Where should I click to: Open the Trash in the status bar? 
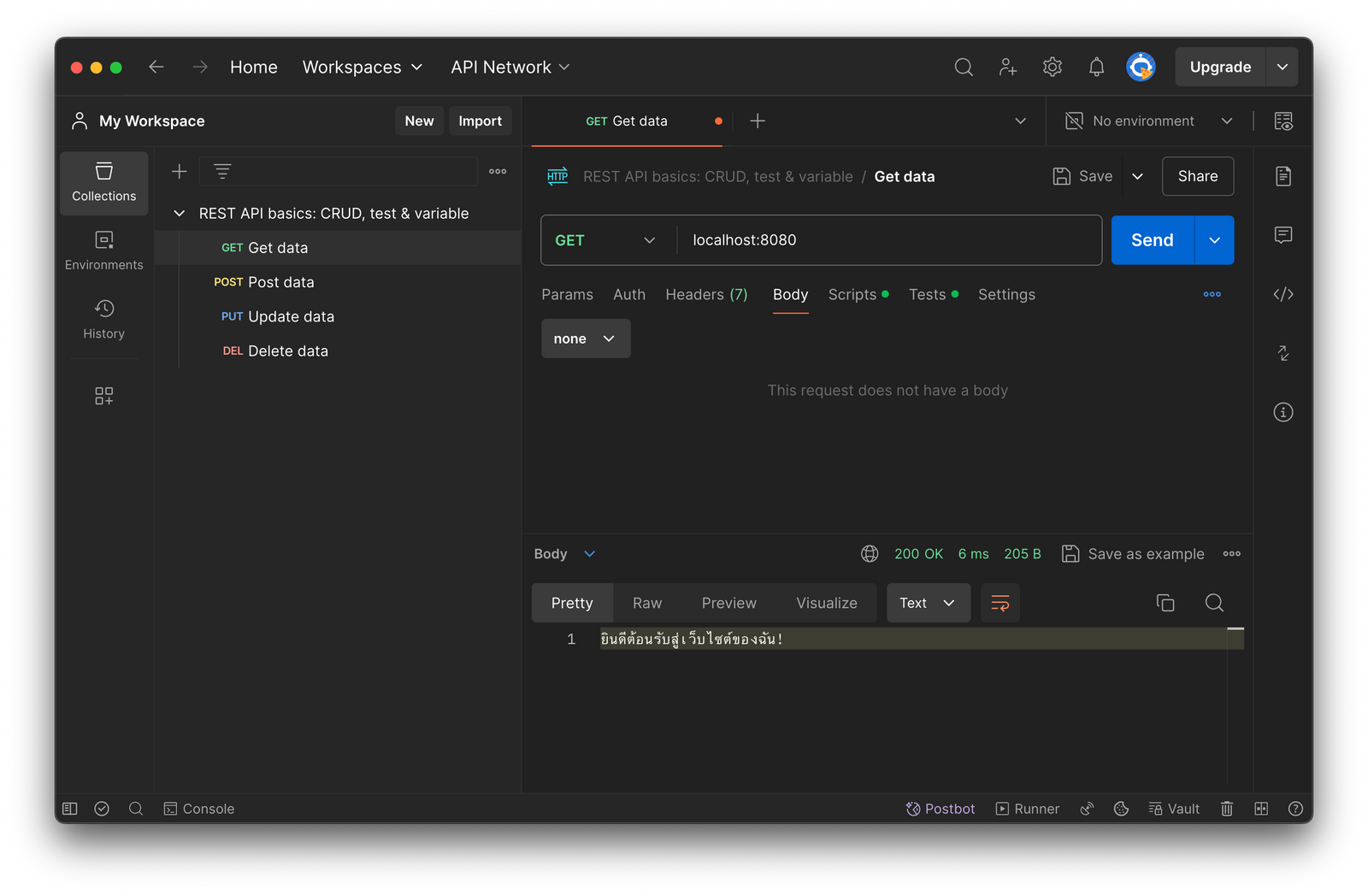[x=1226, y=808]
